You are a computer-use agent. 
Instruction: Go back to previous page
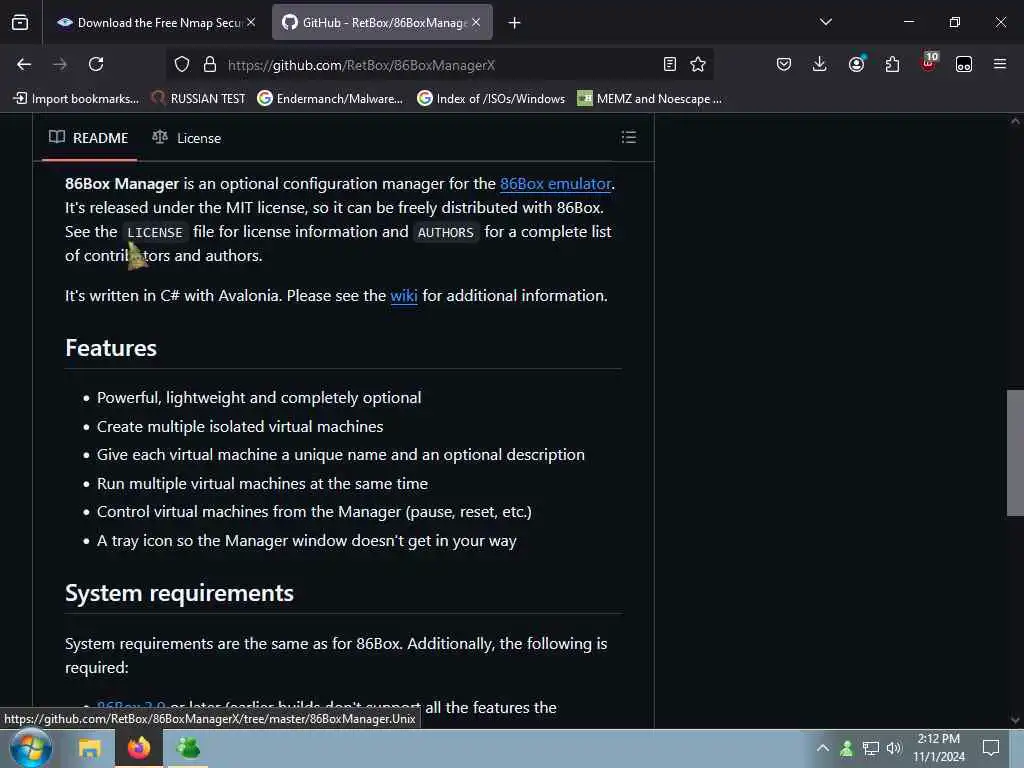click(24, 64)
